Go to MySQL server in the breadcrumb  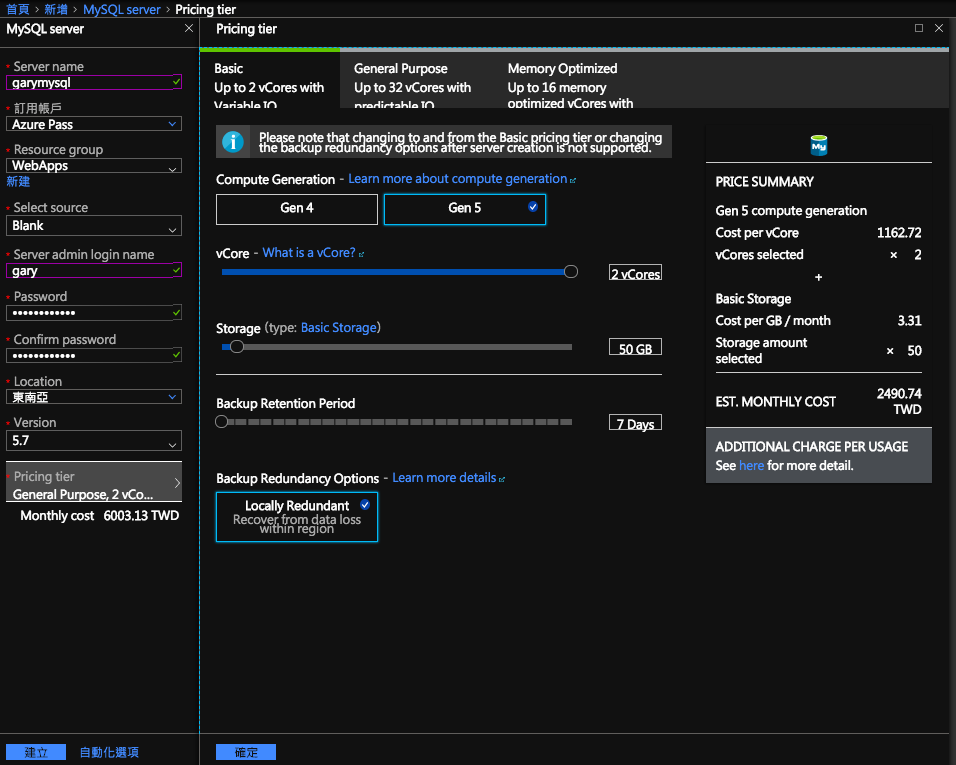pyautogui.click(x=121, y=9)
